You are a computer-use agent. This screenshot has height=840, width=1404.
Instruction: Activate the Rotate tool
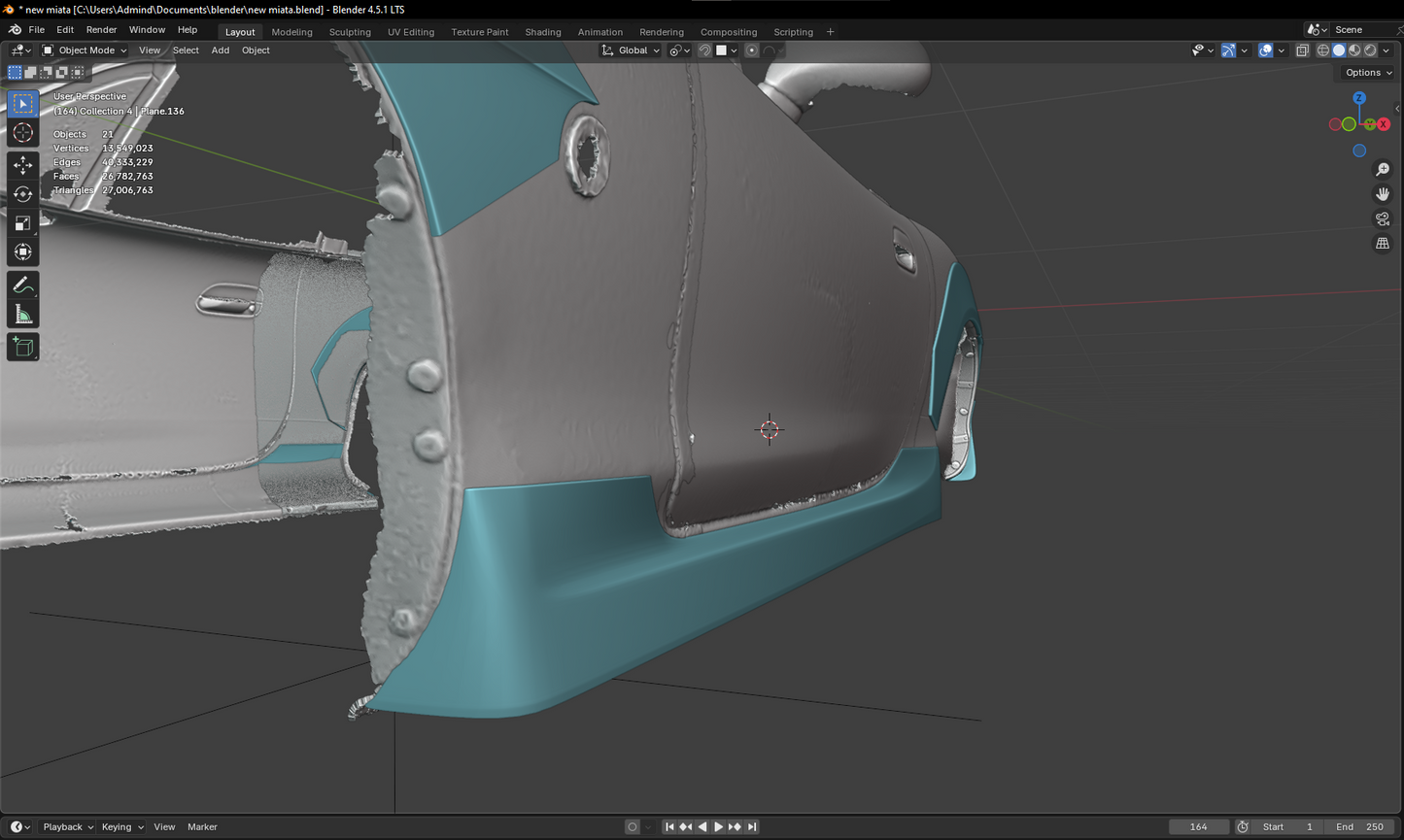pyautogui.click(x=22, y=194)
